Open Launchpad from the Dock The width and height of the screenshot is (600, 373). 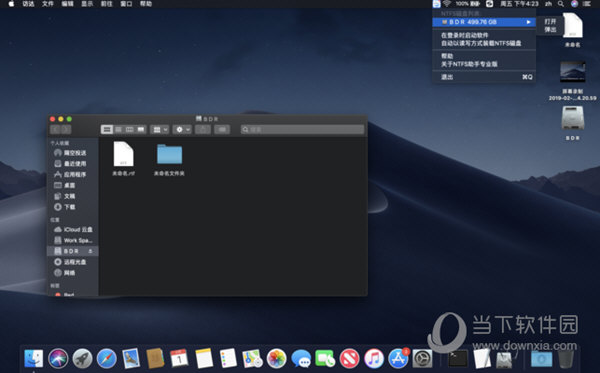tap(82, 359)
